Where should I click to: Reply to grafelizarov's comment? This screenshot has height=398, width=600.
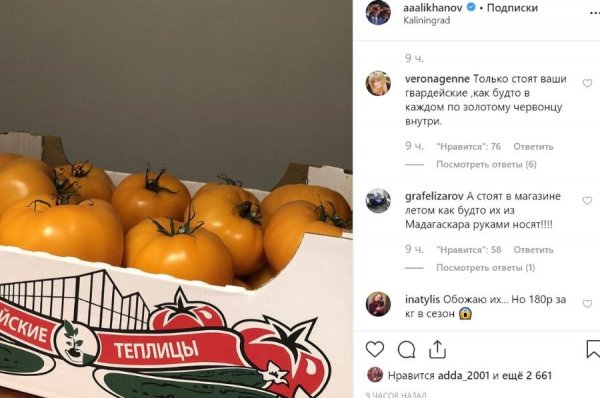tap(533, 250)
